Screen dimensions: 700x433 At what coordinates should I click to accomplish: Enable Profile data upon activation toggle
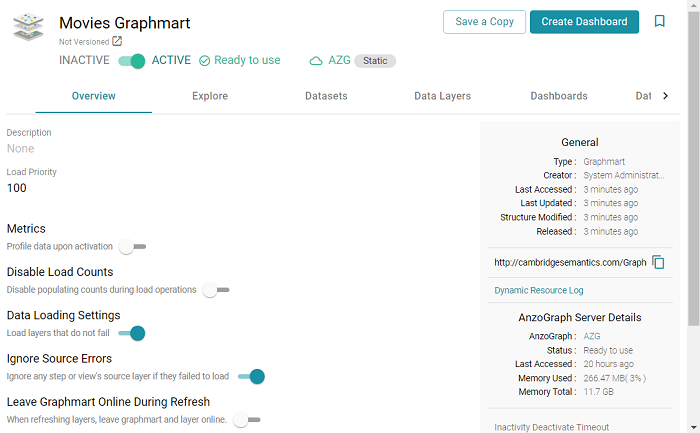coord(132,246)
